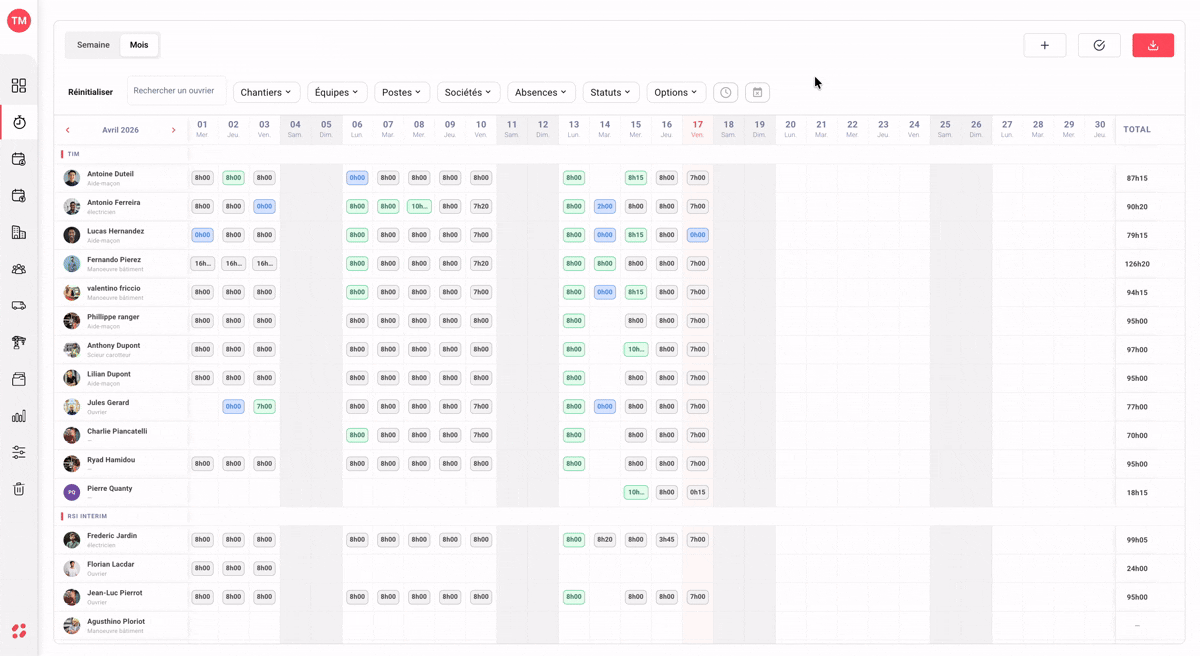Viewport: 1200px width, 656px height.
Task: Click the Réinitialiser reset link
Action: 90,92
